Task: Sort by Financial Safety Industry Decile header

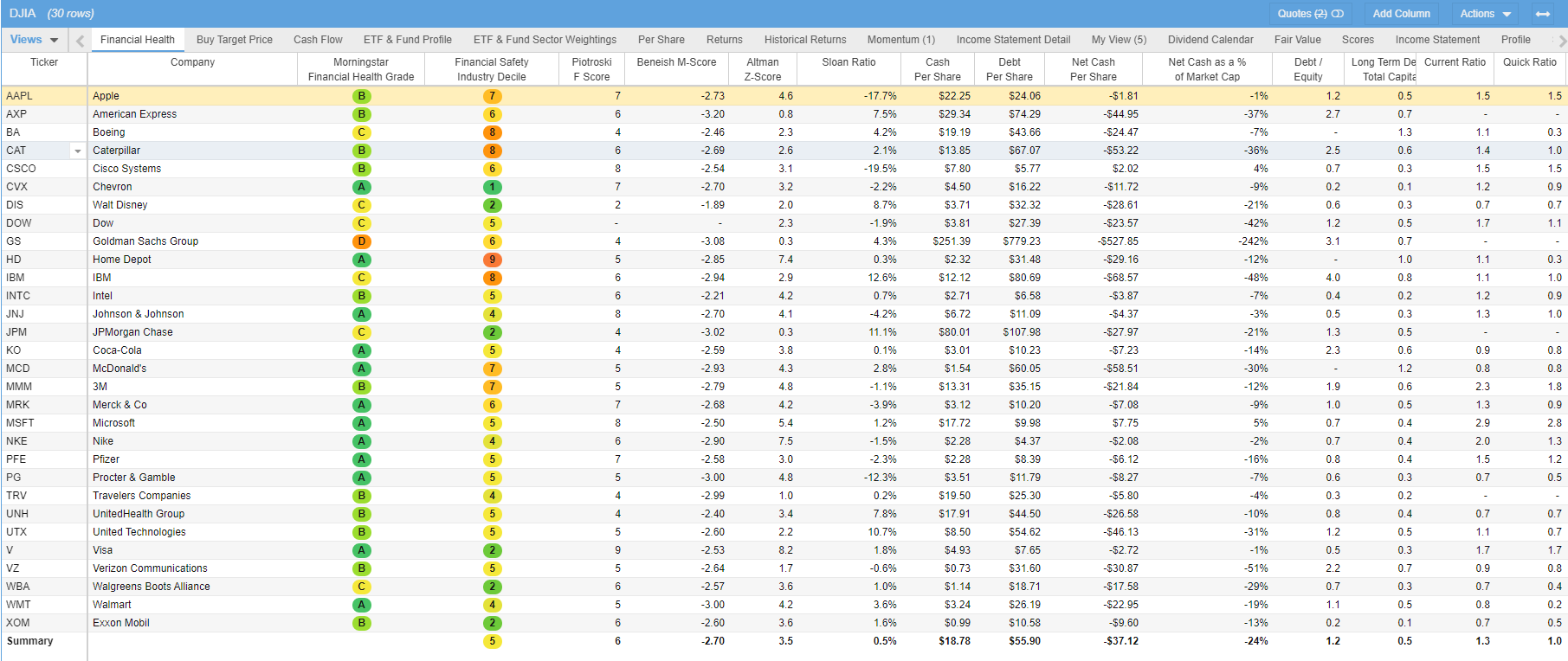Action: pos(492,69)
